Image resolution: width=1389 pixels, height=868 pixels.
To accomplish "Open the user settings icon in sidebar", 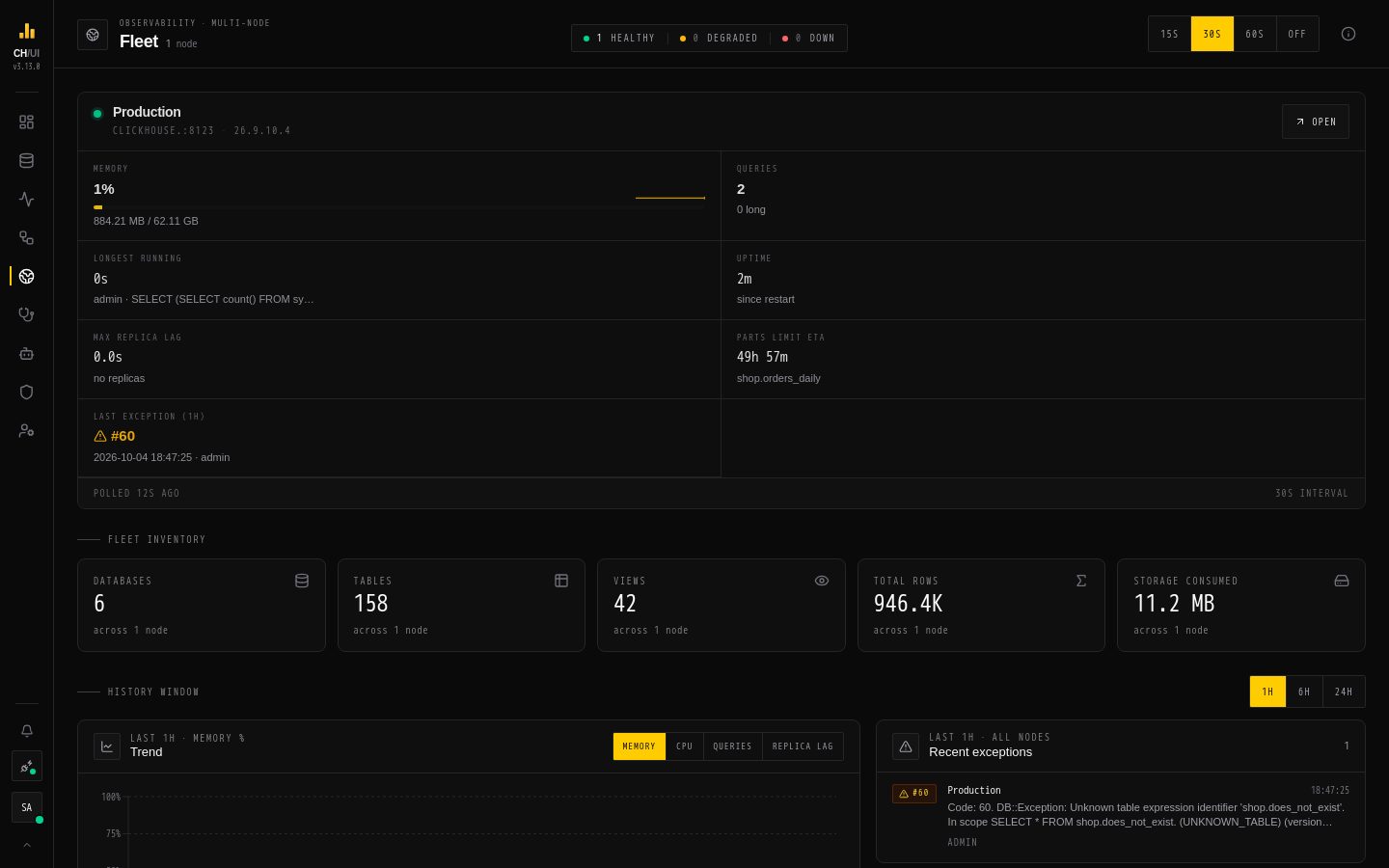I will pyautogui.click(x=26, y=431).
